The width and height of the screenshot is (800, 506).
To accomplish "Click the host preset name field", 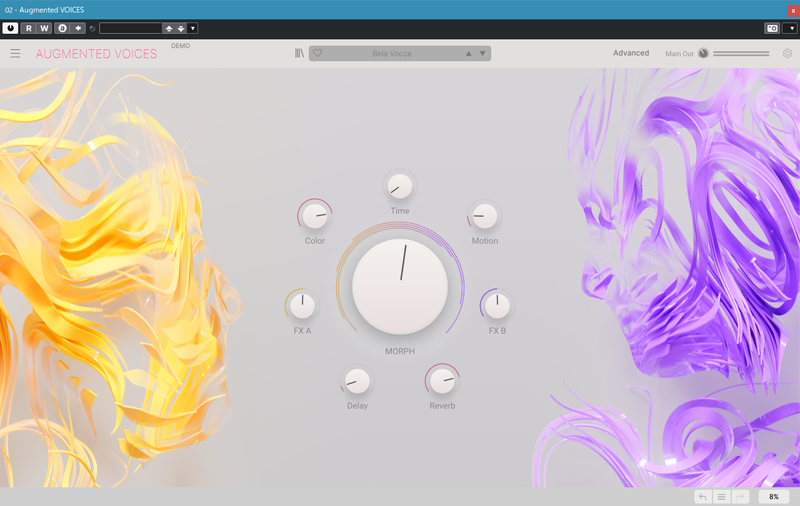I will 131,28.
